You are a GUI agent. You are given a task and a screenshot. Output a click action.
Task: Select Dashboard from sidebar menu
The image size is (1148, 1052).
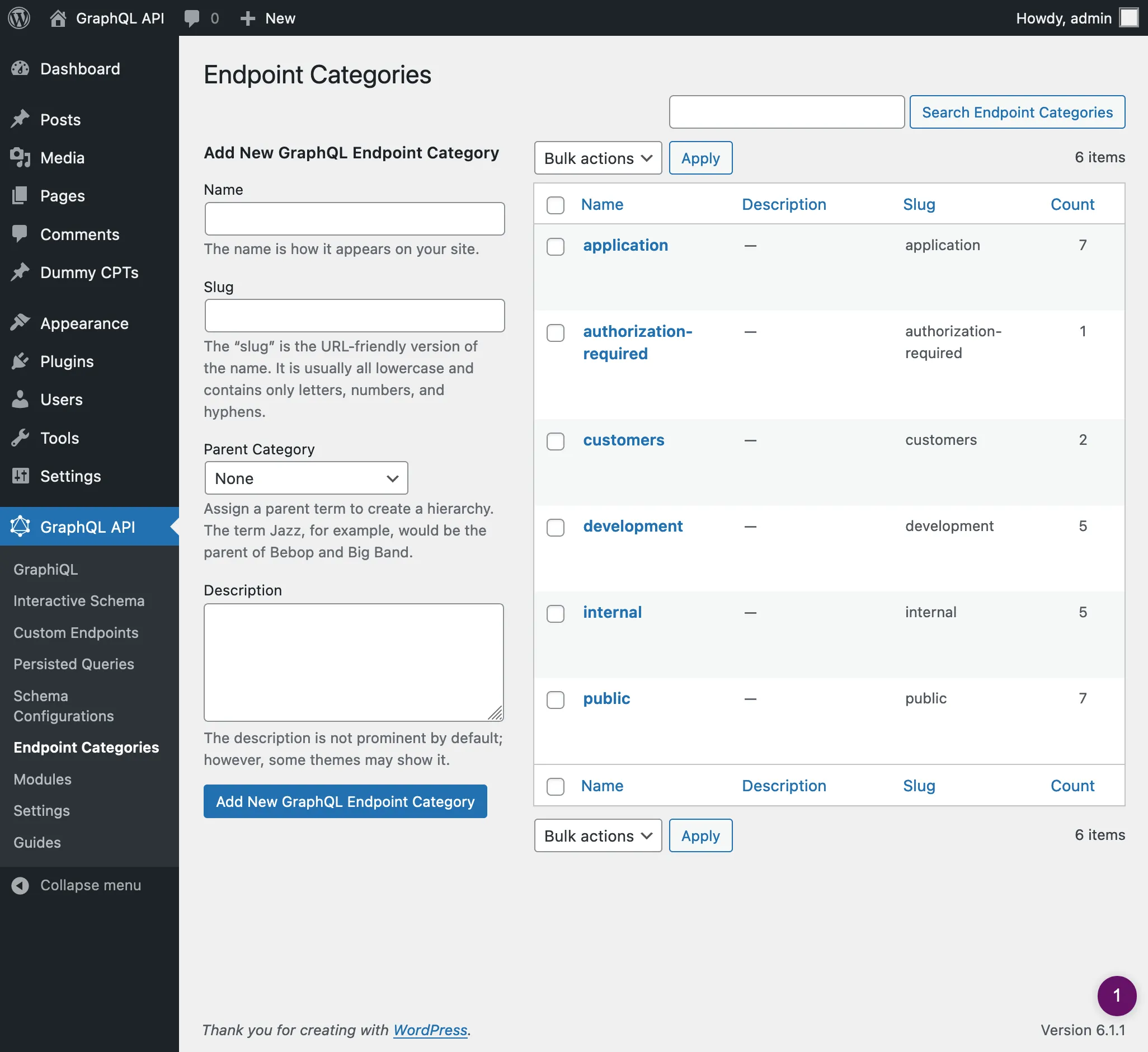pos(80,68)
